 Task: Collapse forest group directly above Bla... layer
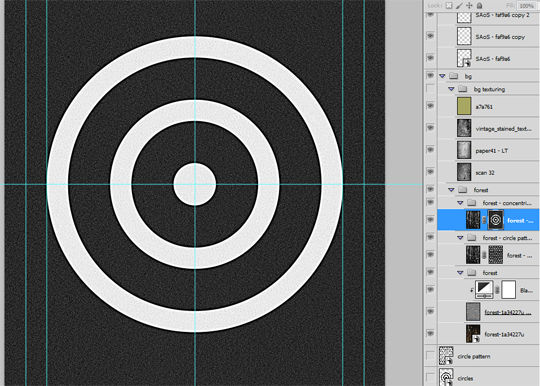(x=460, y=273)
